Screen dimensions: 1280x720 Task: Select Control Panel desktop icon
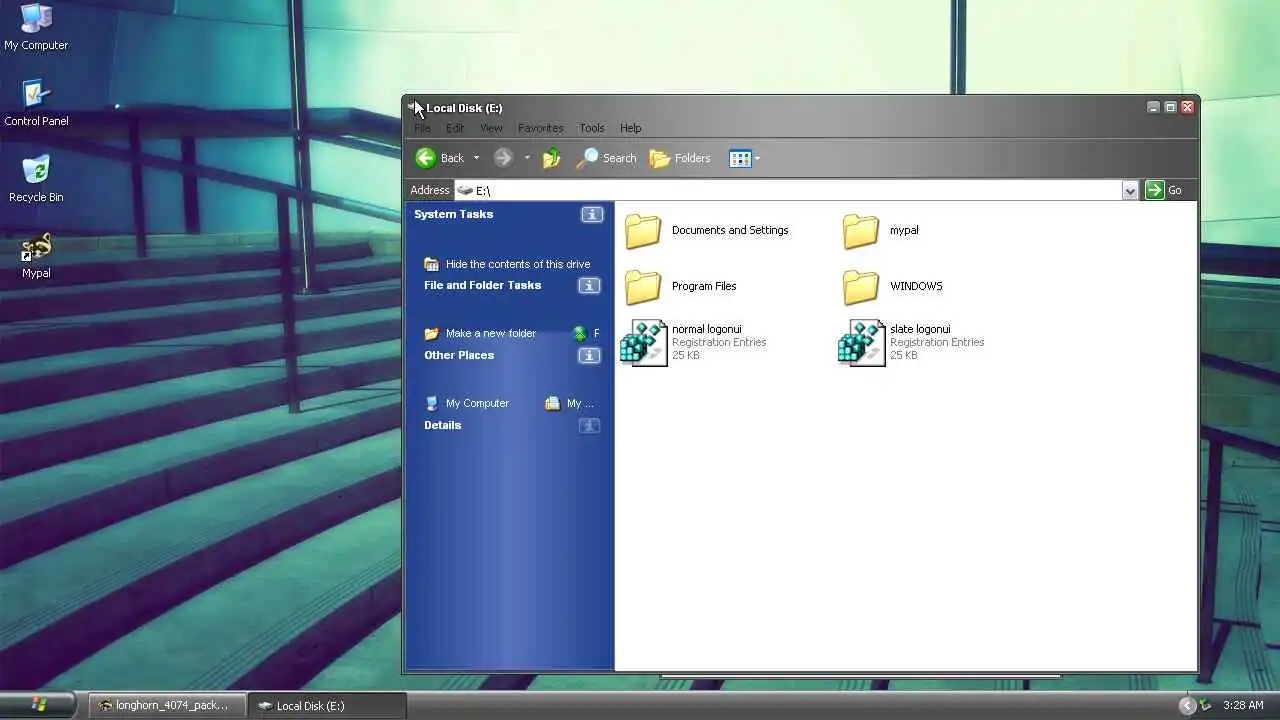pos(36,94)
